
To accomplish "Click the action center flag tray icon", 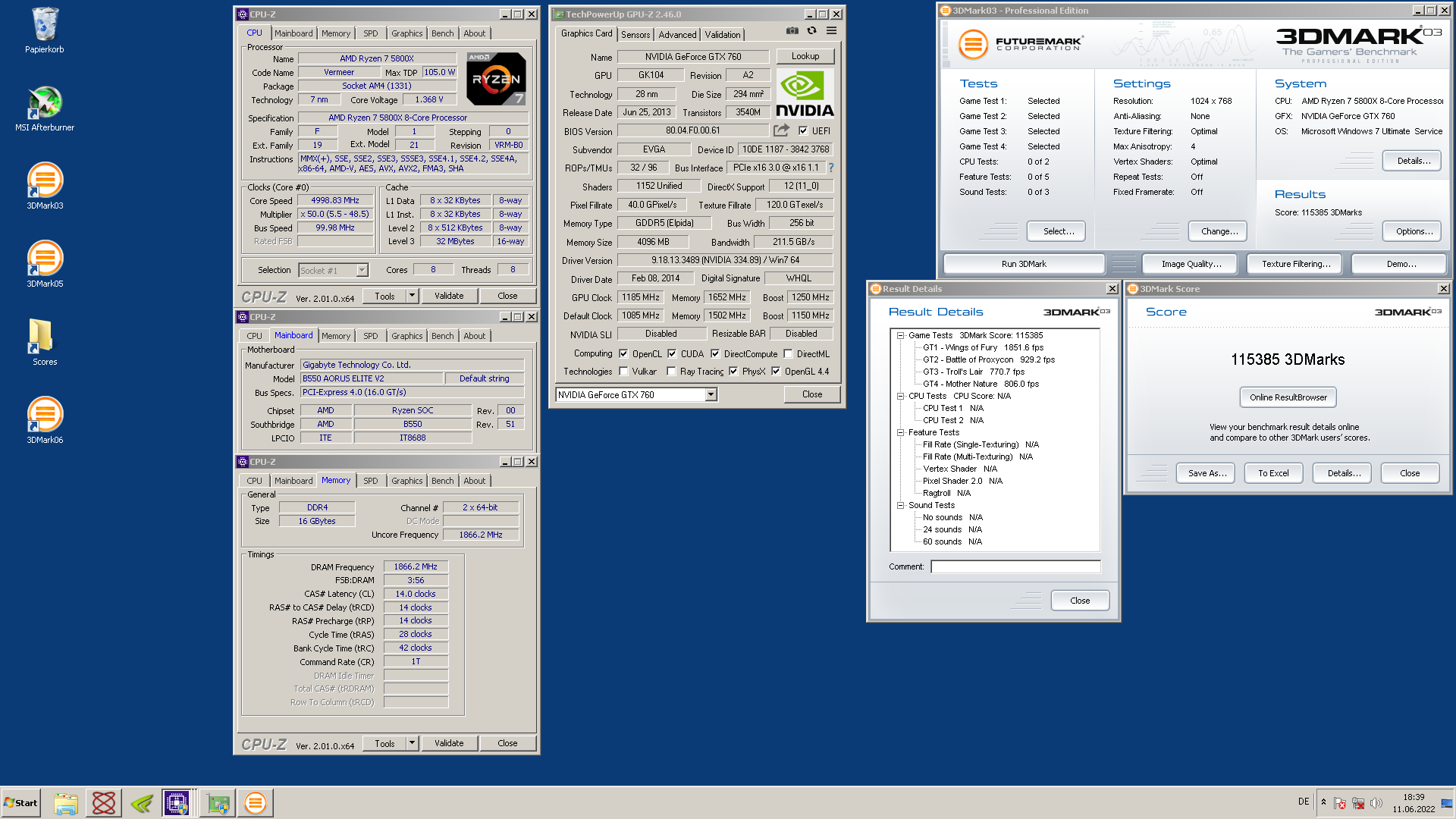I will [x=1340, y=803].
